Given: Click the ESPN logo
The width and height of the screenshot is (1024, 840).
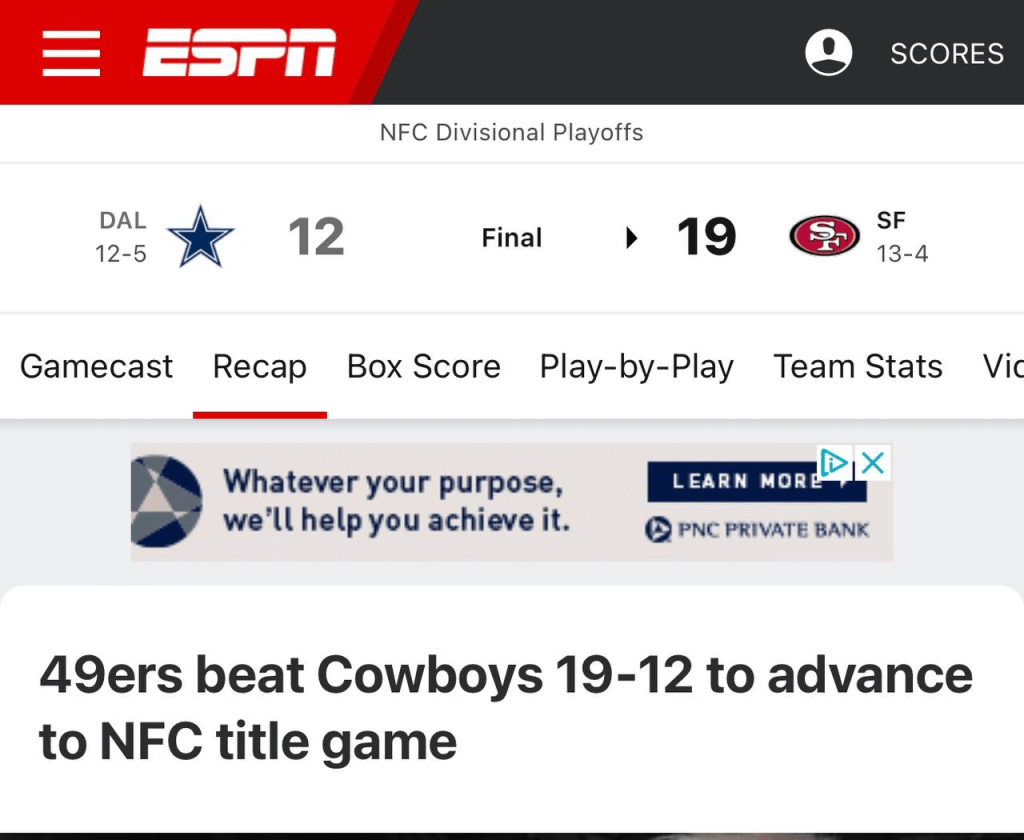Looking at the screenshot, I should 240,52.
